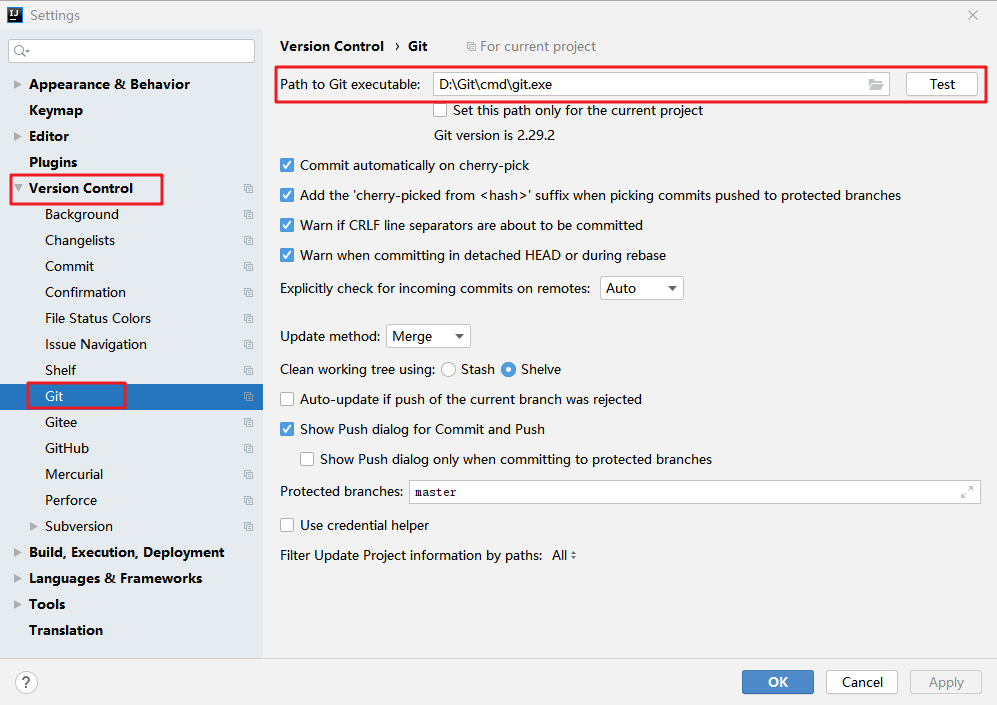Enable Use credential helper checkbox
997x705 pixels.
(288, 526)
